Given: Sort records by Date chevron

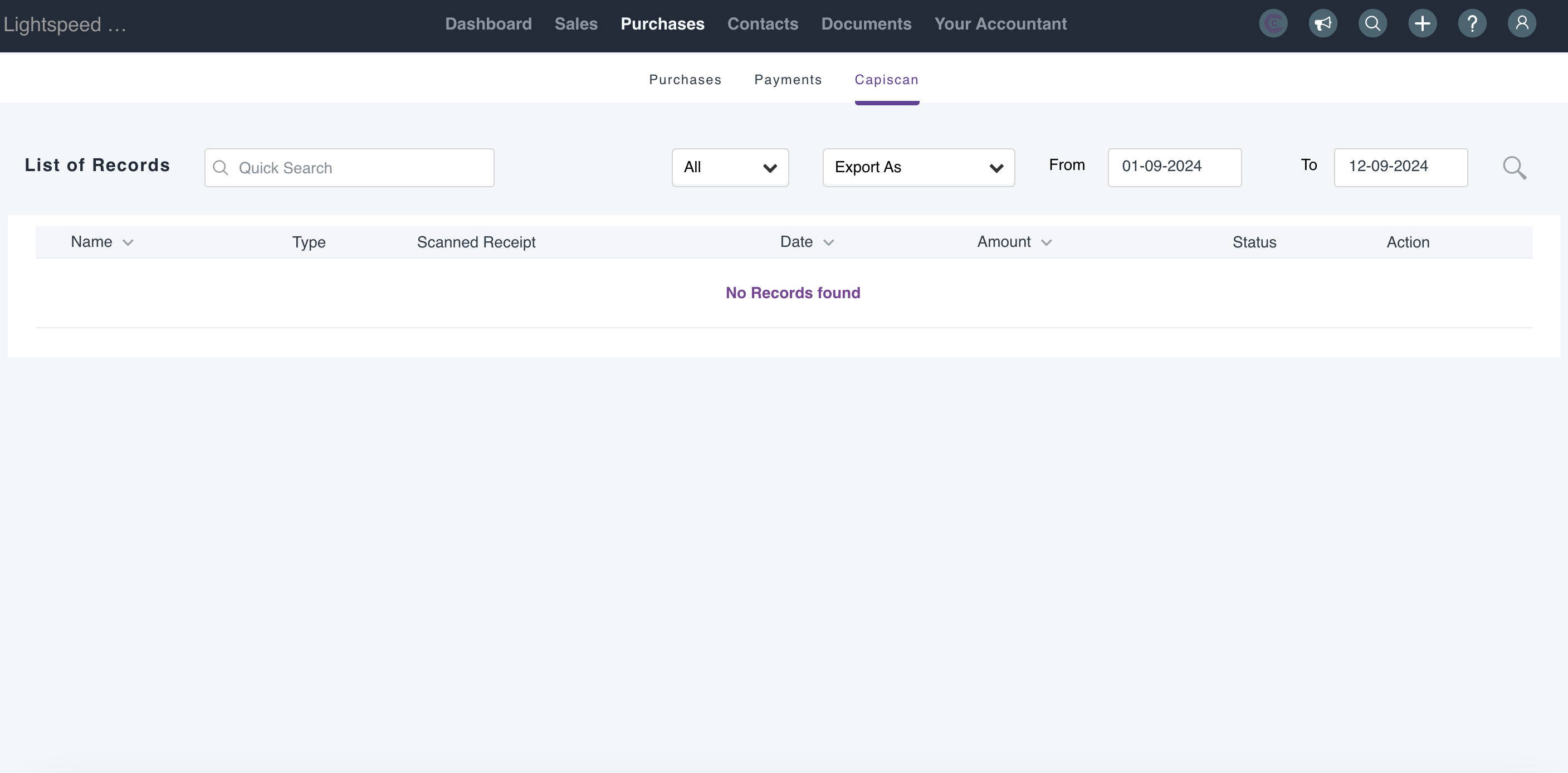Looking at the screenshot, I should (828, 242).
